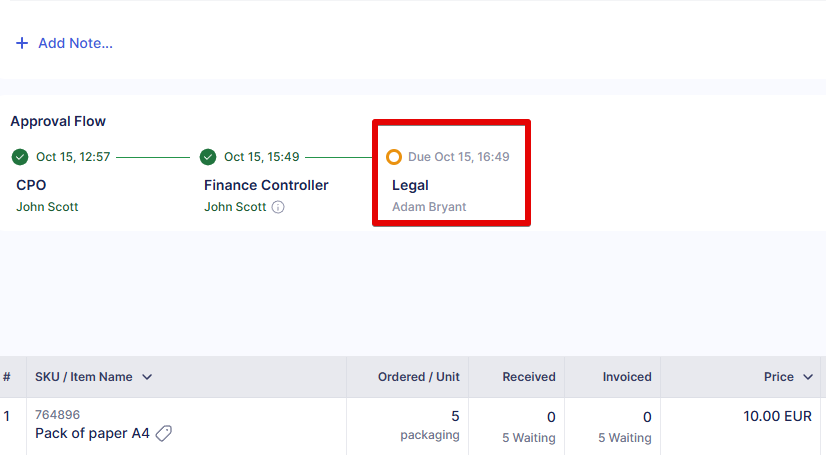Click the Add Note link
The image size is (826, 455).
pyautogui.click(x=75, y=43)
